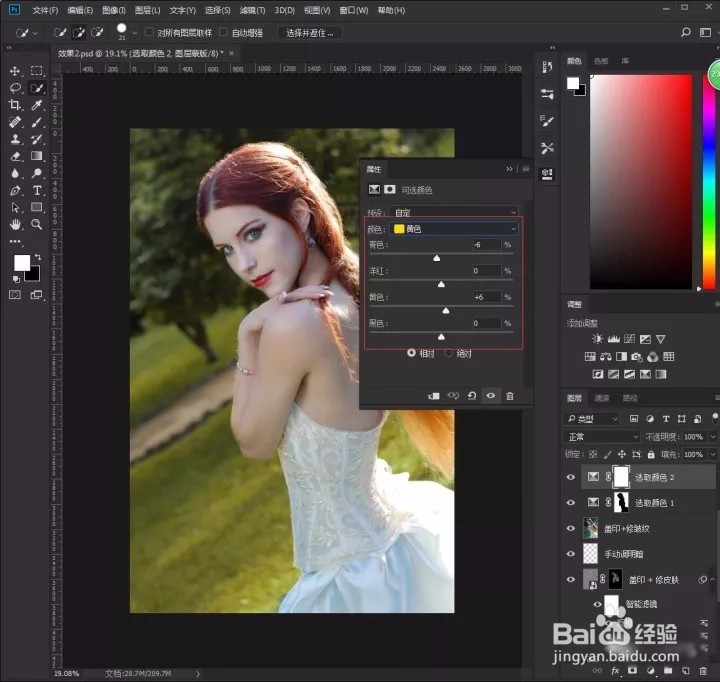
Task: Hide the 盖印+修皱纹 layer
Action: [x=571, y=528]
